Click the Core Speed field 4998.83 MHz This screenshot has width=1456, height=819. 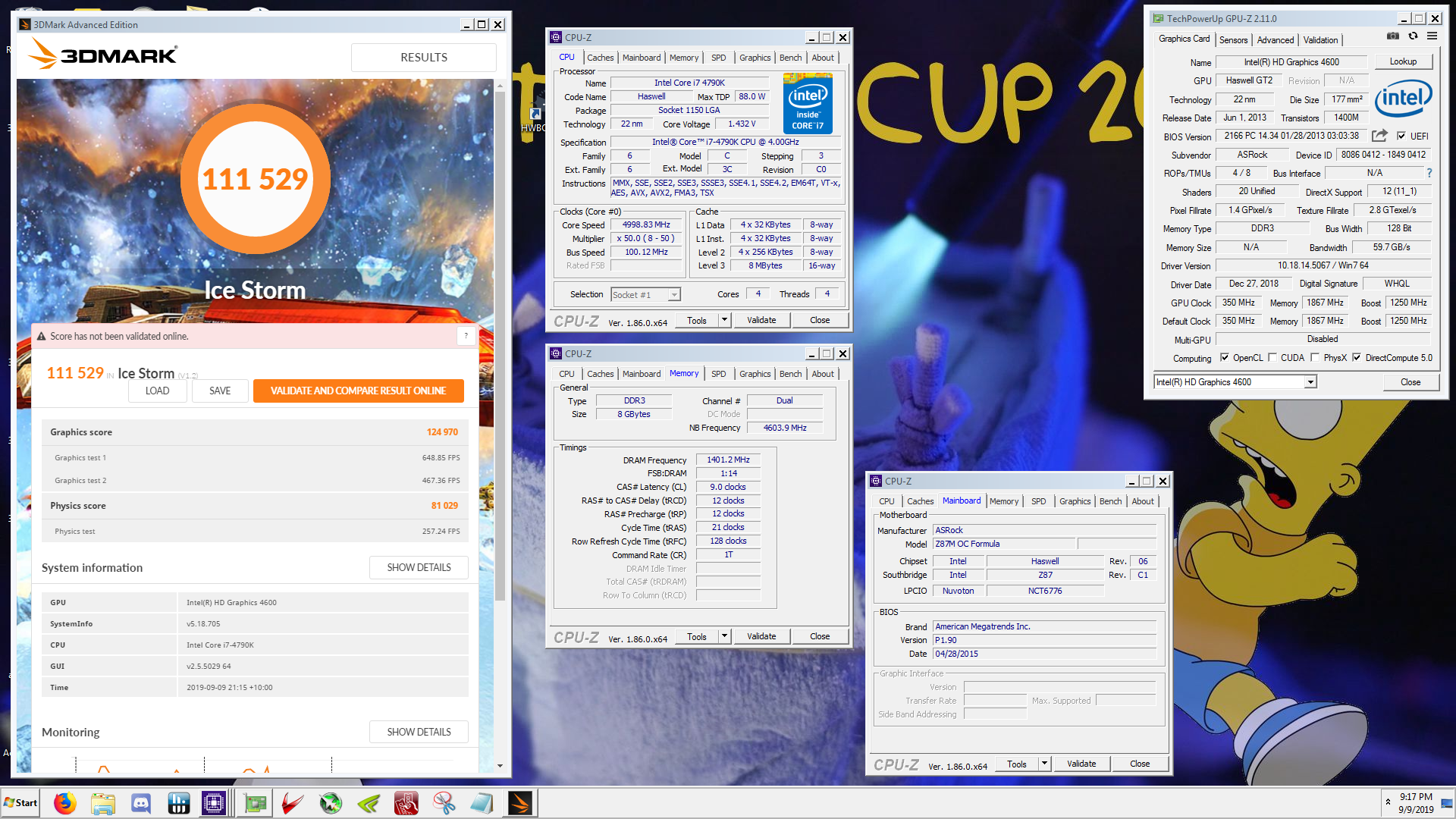[x=646, y=225]
